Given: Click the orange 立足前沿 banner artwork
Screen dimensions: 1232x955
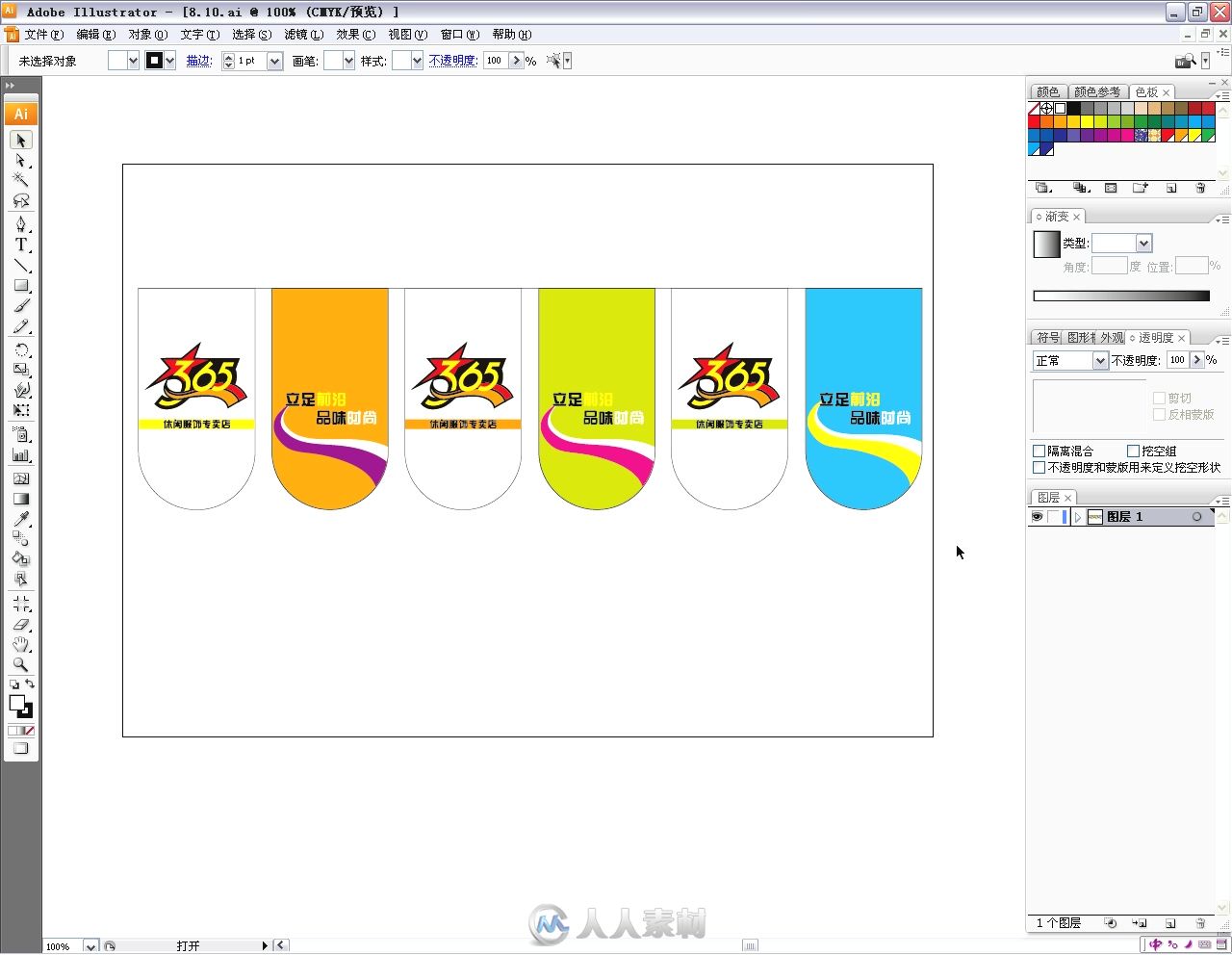Looking at the screenshot, I should coord(330,399).
